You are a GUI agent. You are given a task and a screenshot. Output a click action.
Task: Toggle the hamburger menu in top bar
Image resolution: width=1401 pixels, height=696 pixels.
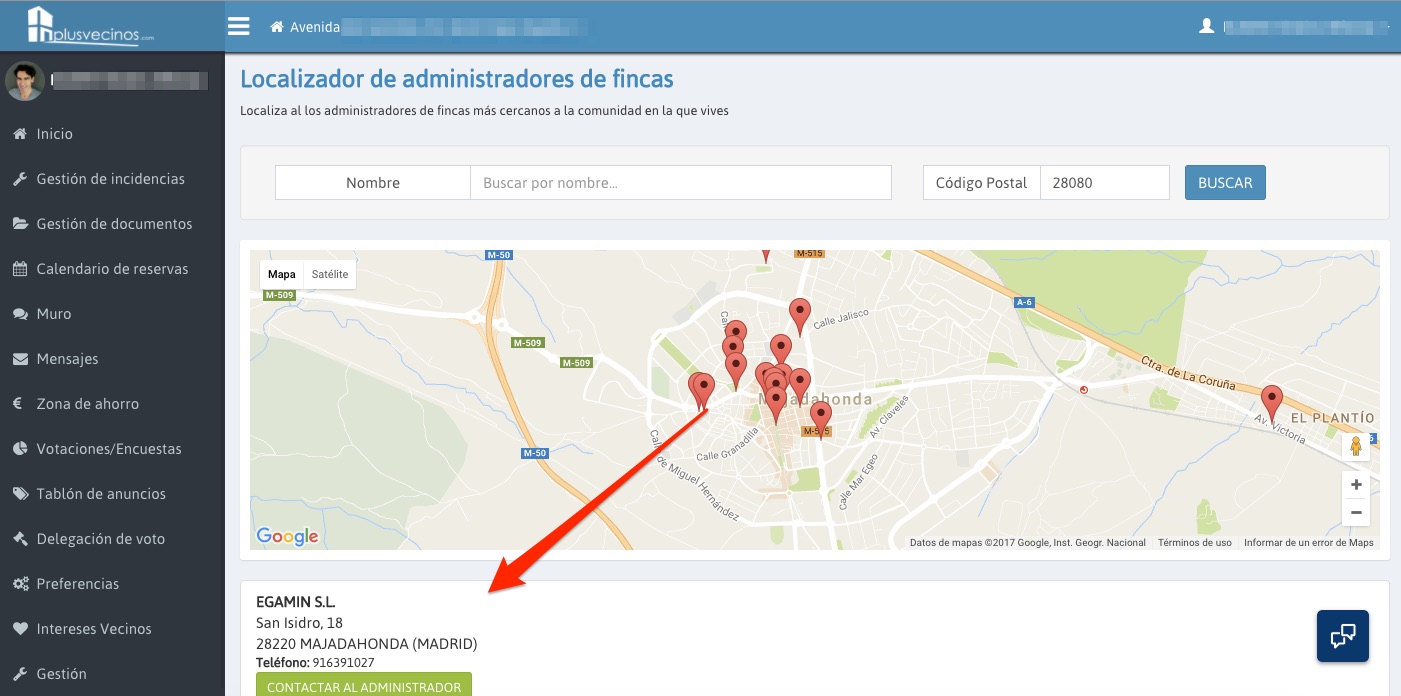click(x=238, y=26)
